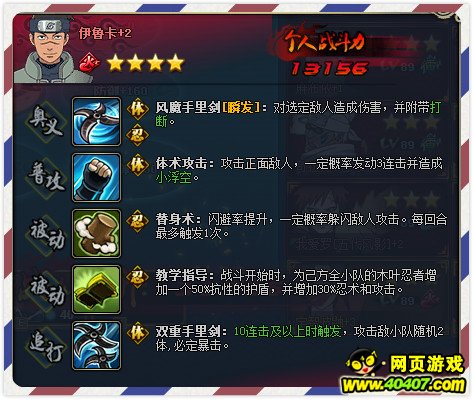473x400 pixels.
Task: Click the green 打断 keyword link
Action: (436, 108)
